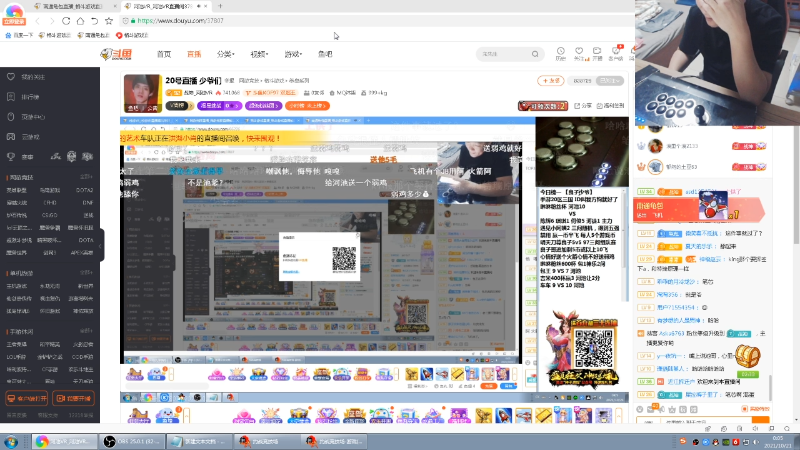Screen dimensions: 800x450
Task: Click the gold bar gift icon
Action: point(543,416)
